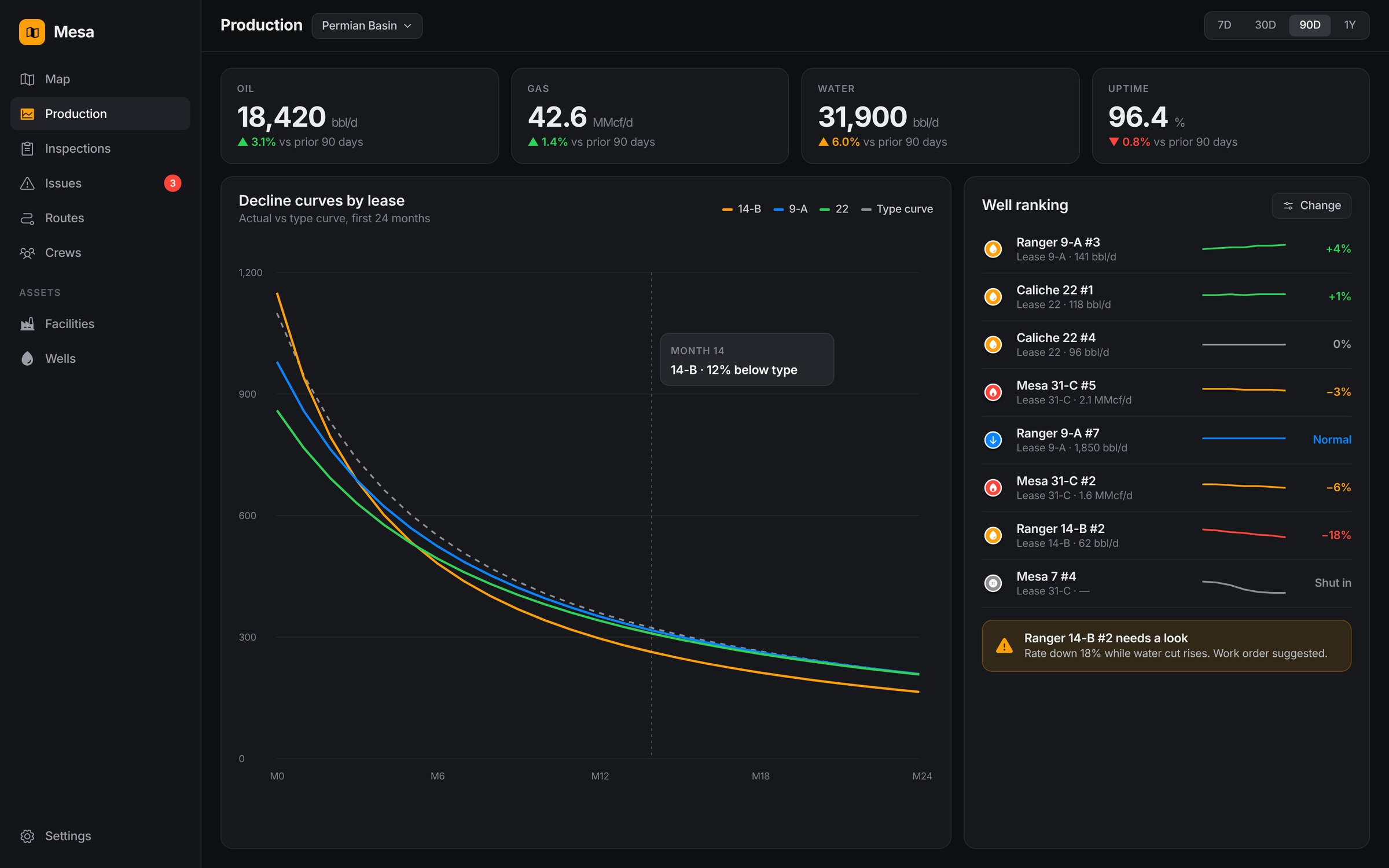1389x868 pixels.
Task: Open Inspections clipboard icon
Action: coord(27,149)
